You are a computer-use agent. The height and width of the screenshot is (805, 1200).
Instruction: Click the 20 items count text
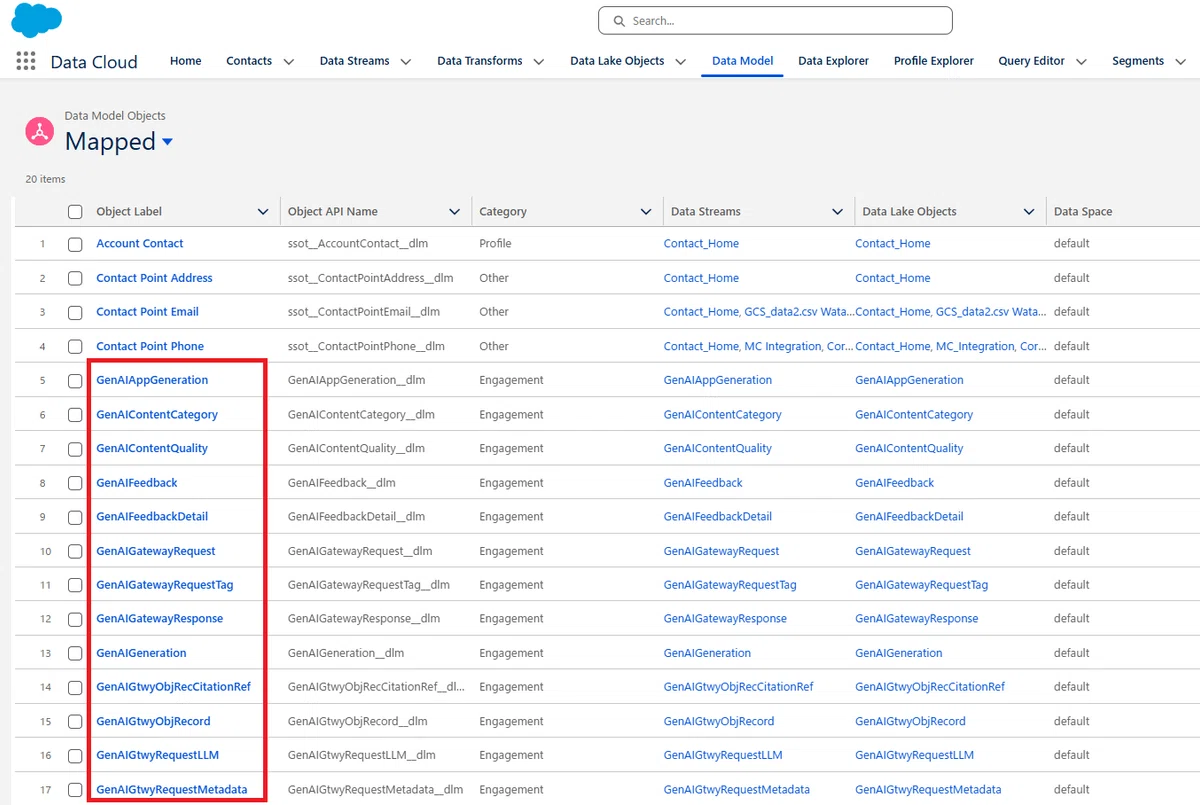(x=45, y=179)
